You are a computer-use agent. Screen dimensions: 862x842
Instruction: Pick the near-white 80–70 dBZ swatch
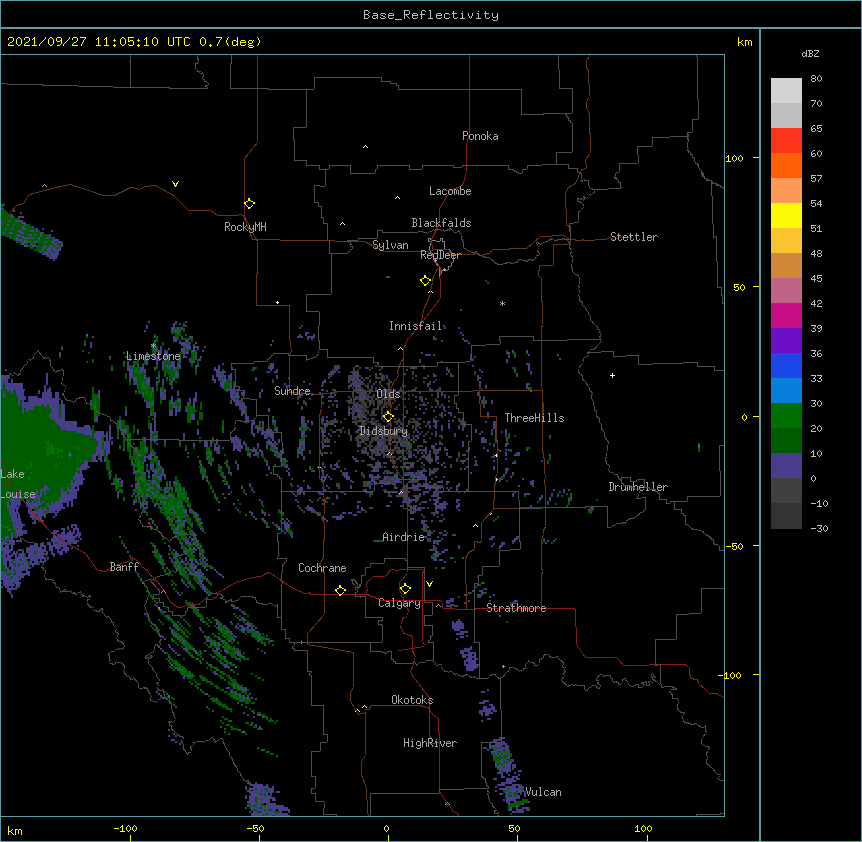786,90
